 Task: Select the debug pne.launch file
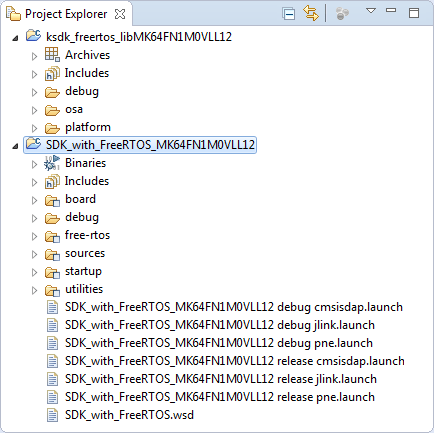(x=219, y=343)
